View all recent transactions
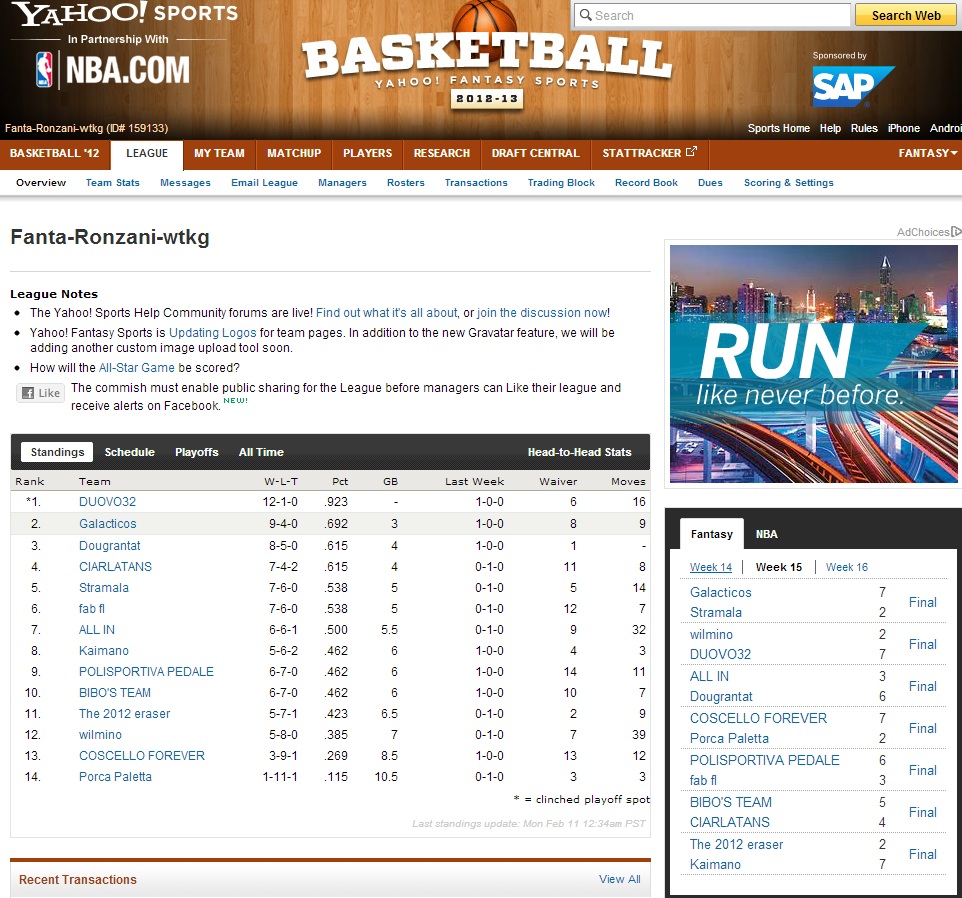Image resolution: width=962 pixels, height=898 pixels. coord(619,879)
